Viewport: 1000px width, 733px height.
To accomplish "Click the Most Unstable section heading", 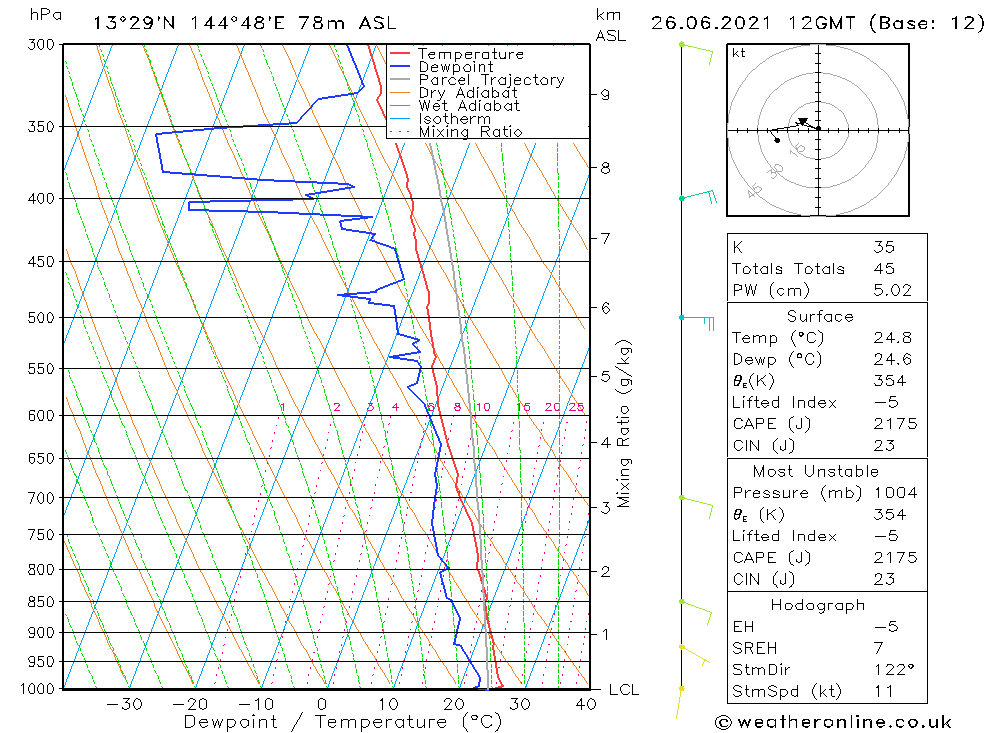I will pos(815,471).
